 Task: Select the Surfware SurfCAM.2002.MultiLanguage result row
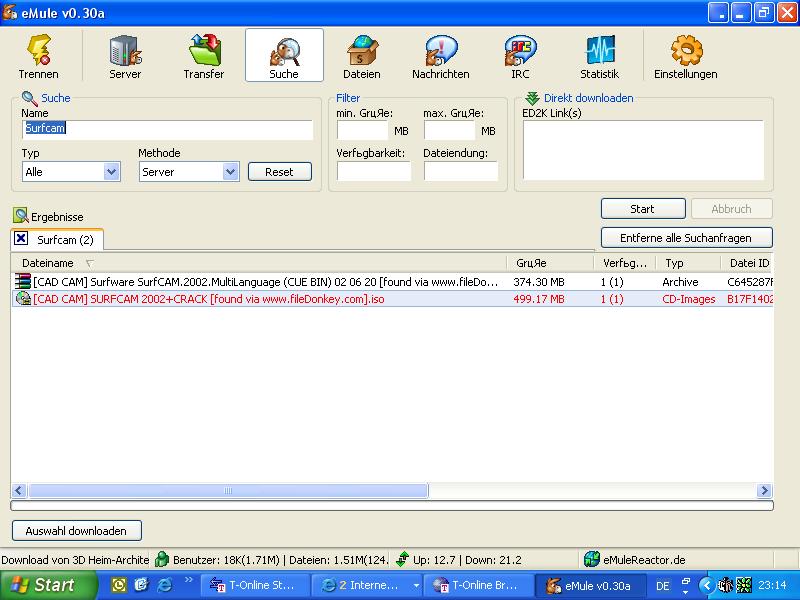[x=392, y=282]
